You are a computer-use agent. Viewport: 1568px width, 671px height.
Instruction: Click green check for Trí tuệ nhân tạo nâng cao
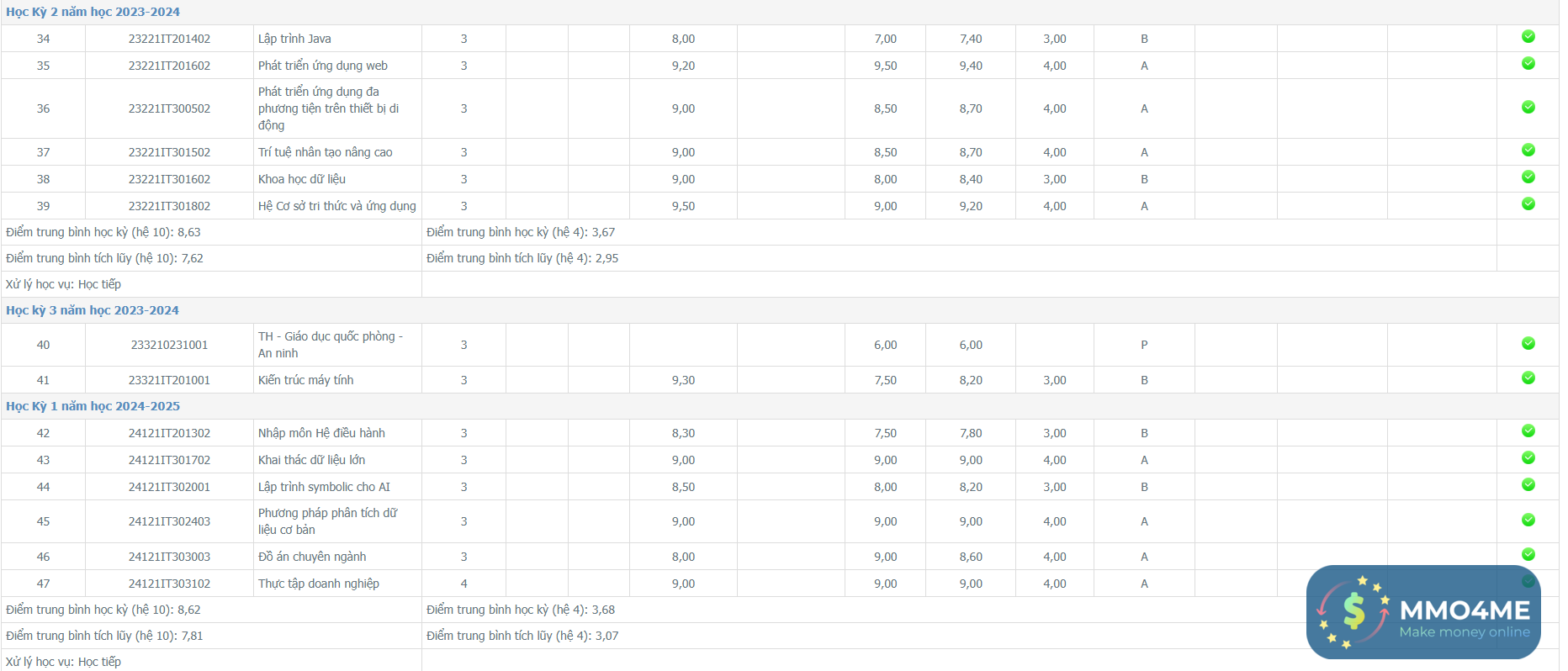pyautogui.click(x=1528, y=151)
